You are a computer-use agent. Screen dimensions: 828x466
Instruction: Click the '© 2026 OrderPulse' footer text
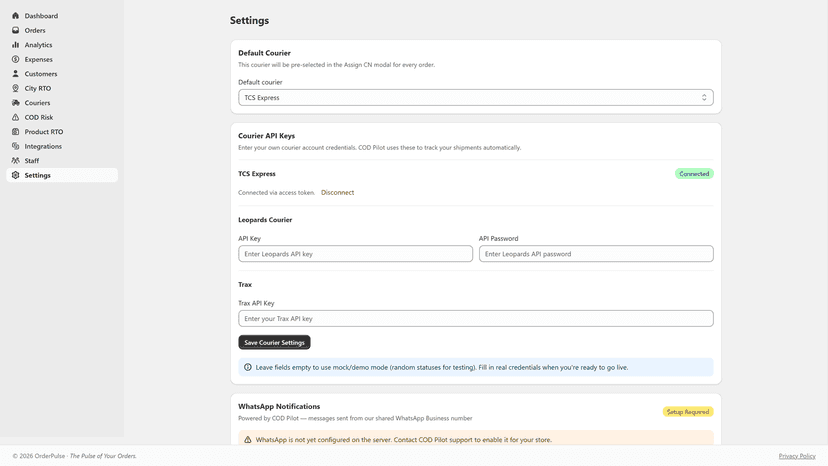point(39,456)
